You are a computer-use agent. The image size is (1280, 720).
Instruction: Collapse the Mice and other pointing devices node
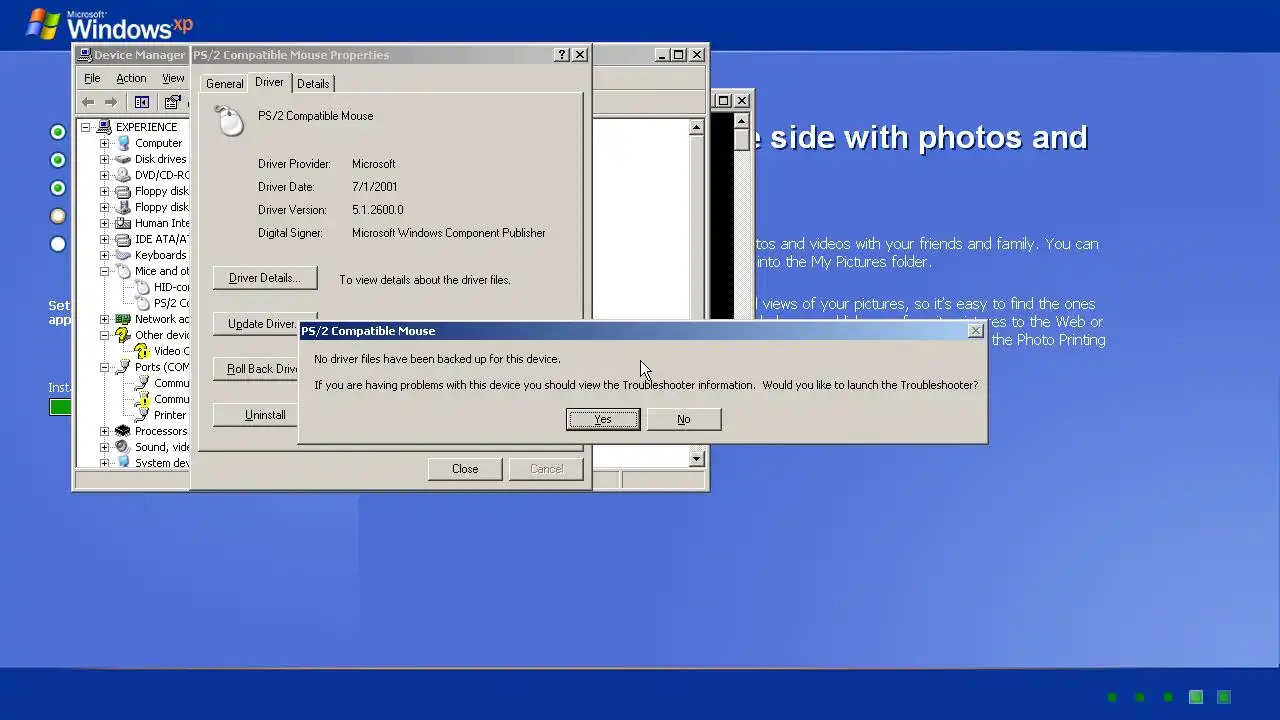click(x=104, y=271)
